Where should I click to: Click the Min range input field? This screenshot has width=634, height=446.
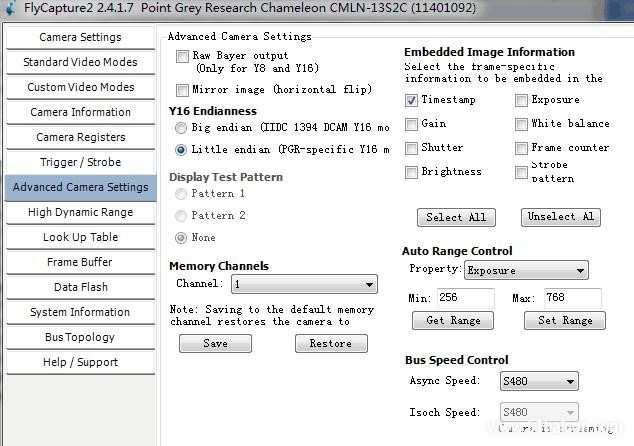465,298
